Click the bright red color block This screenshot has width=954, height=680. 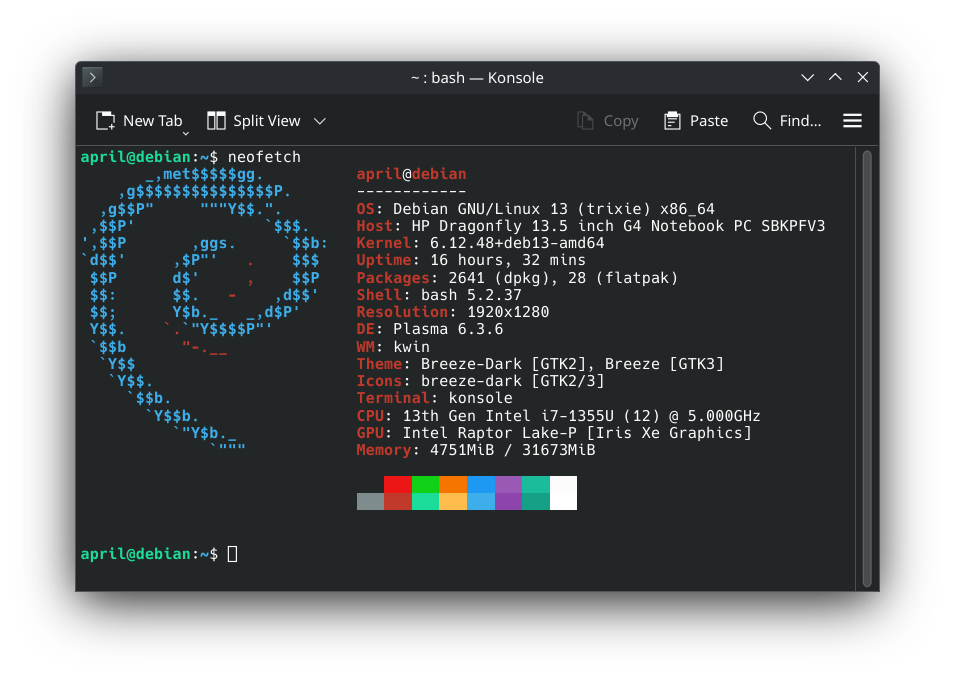pyautogui.click(x=398, y=484)
